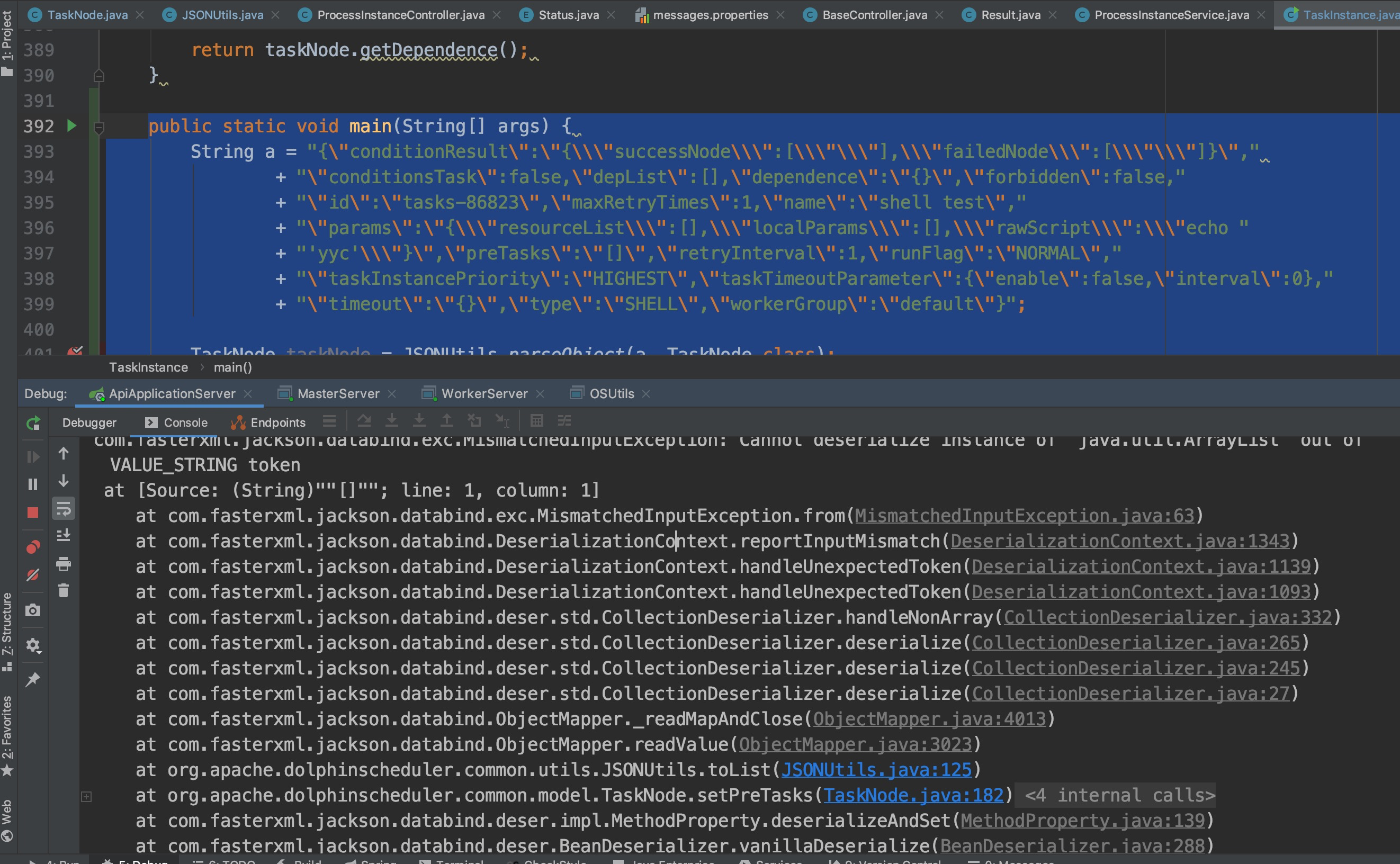This screenshot has width=1400, height=864.
Task: Take a thread dump with the camera icon
Action: coord(33,610)
